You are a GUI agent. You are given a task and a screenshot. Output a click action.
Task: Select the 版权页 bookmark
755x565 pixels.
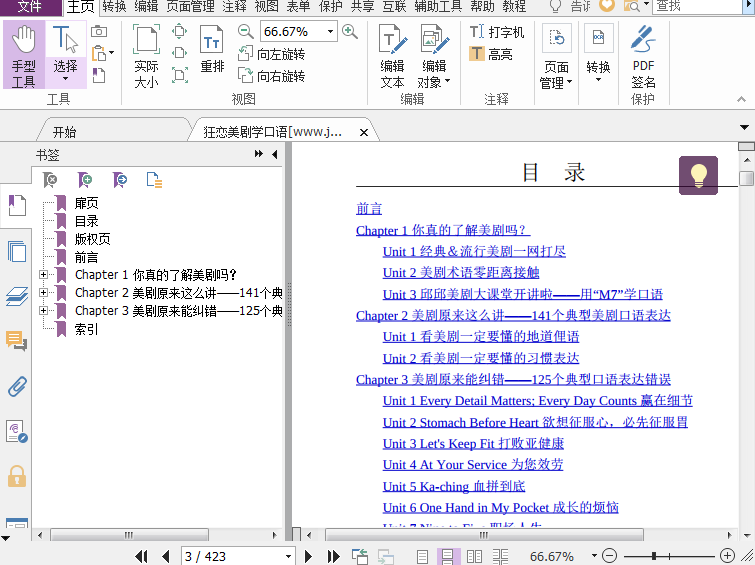tap(92, 239)
